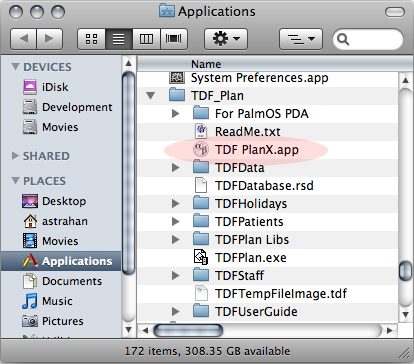Collapse the TDF_Plan folder
This screenshot has width=414, height=364.
point(151,96)
